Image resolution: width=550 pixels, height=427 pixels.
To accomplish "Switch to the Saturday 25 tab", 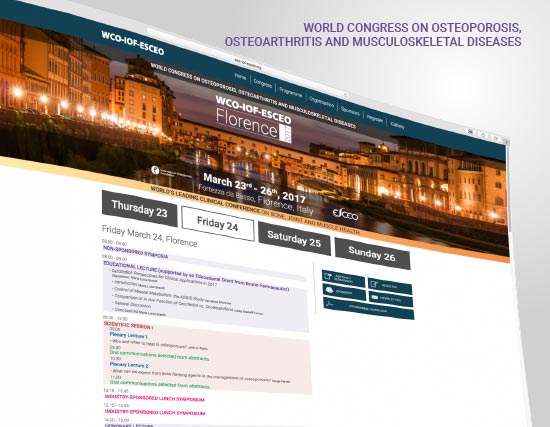I will point(294,239).
